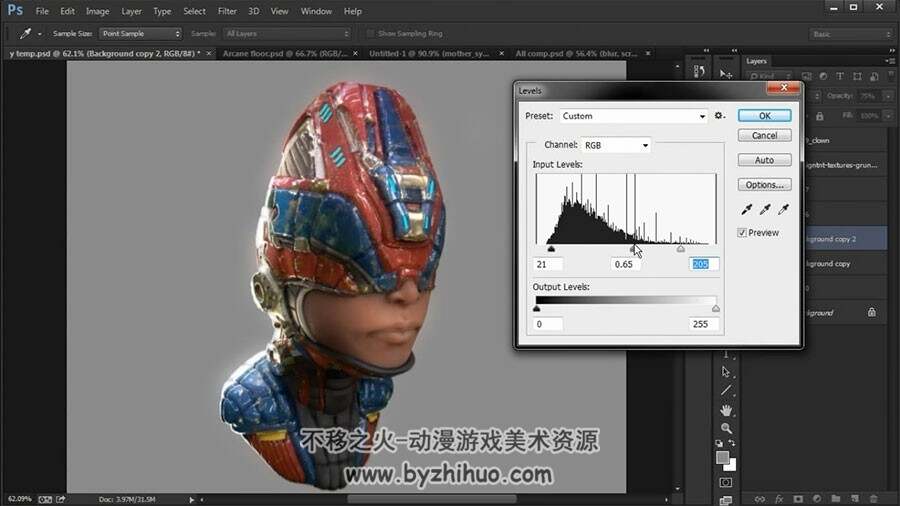Open the status bar Doc info arrow
900x506 pixels.
tap(191, 499)
